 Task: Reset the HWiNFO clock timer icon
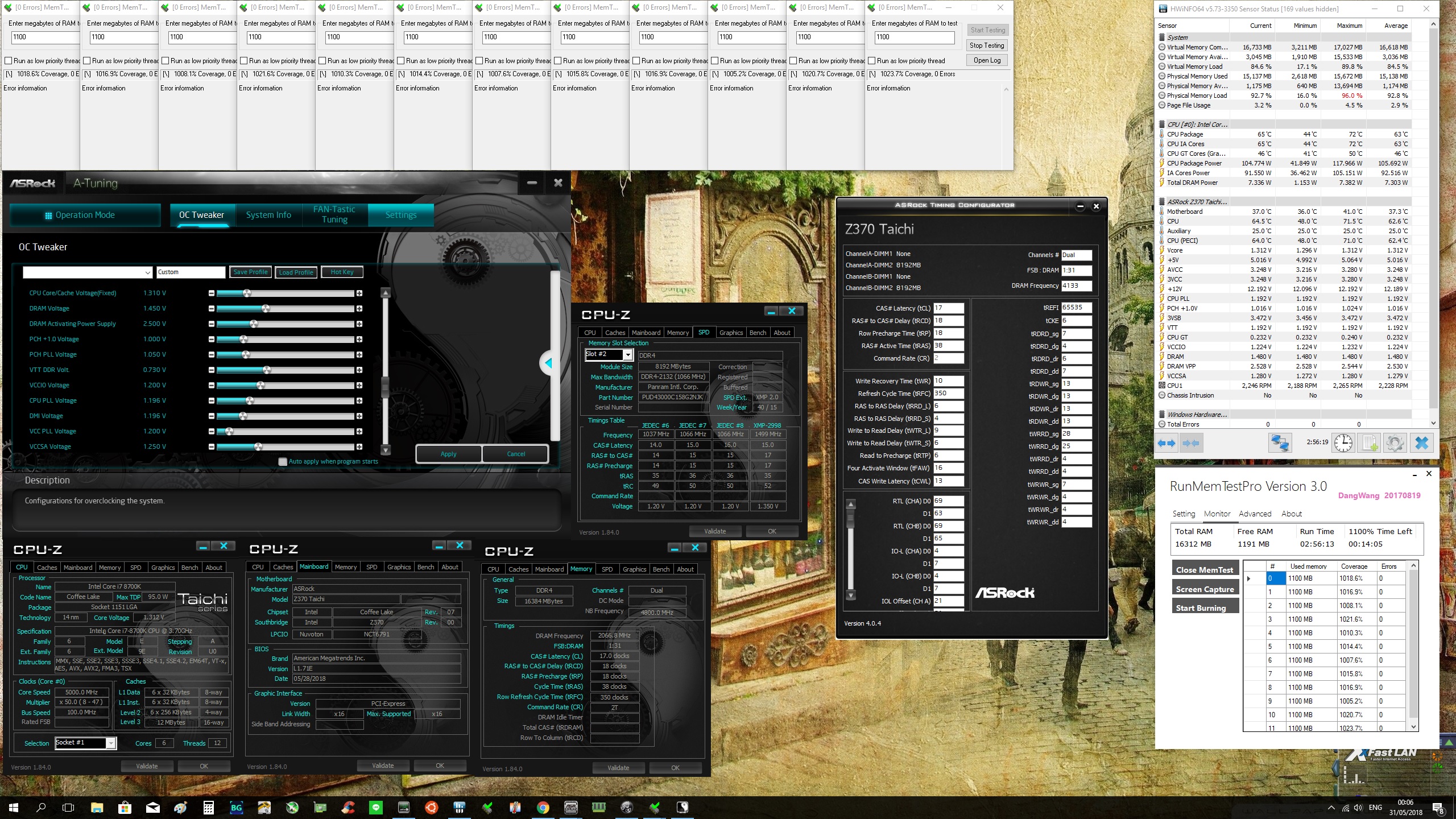(x=1343, y=443)
